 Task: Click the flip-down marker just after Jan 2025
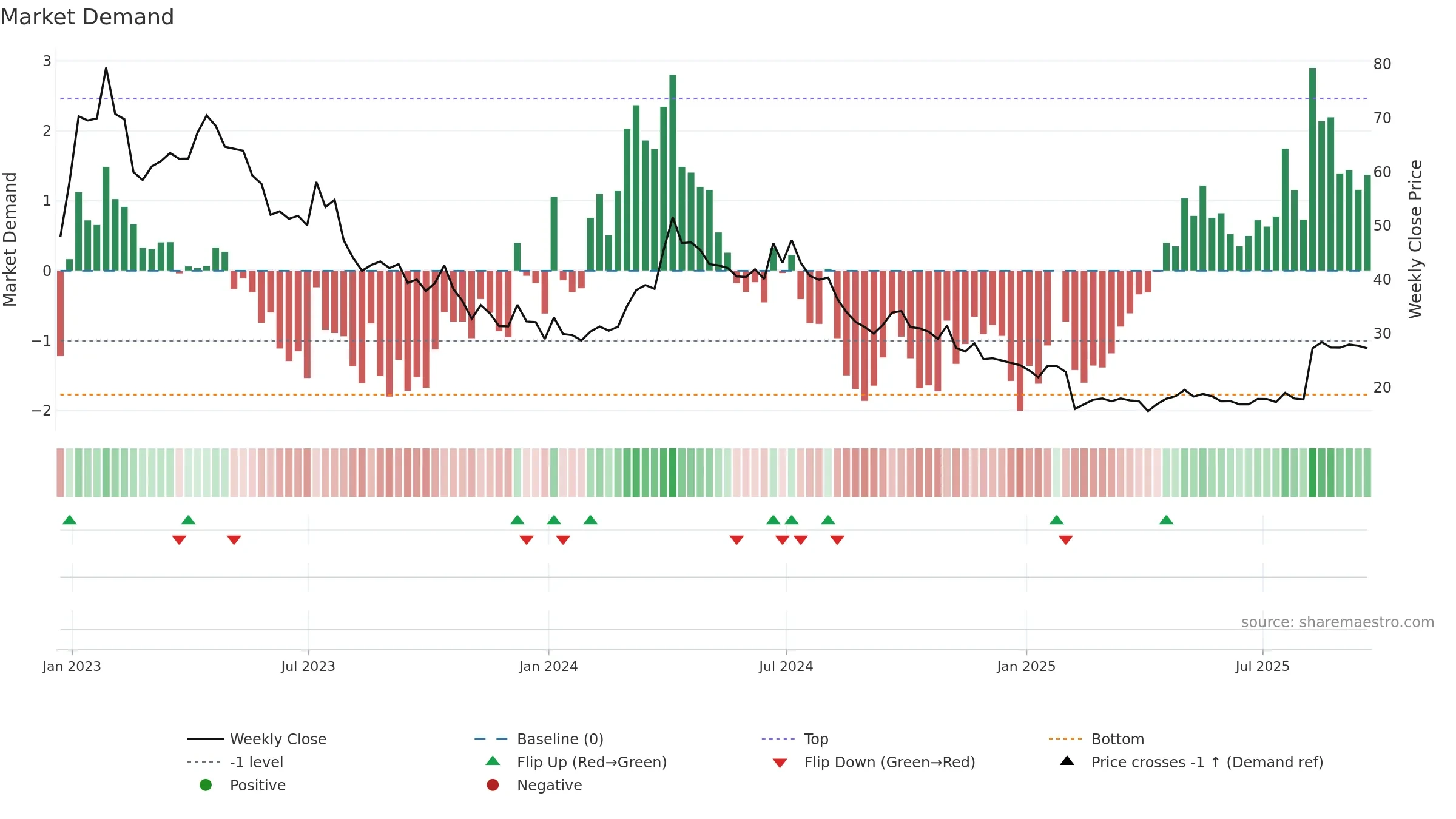click(x=1066, y=540)
